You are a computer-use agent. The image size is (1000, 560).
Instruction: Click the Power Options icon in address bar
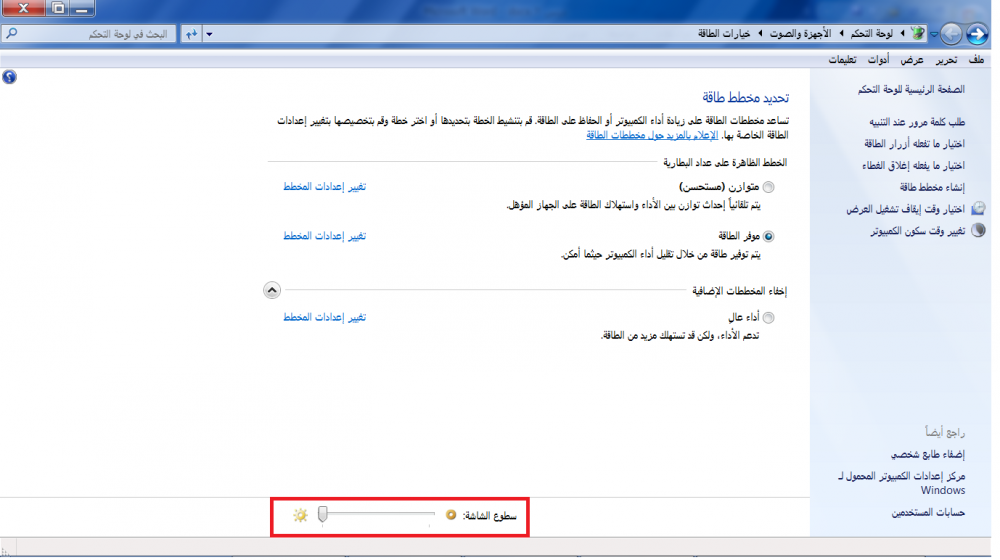[917, 34]
